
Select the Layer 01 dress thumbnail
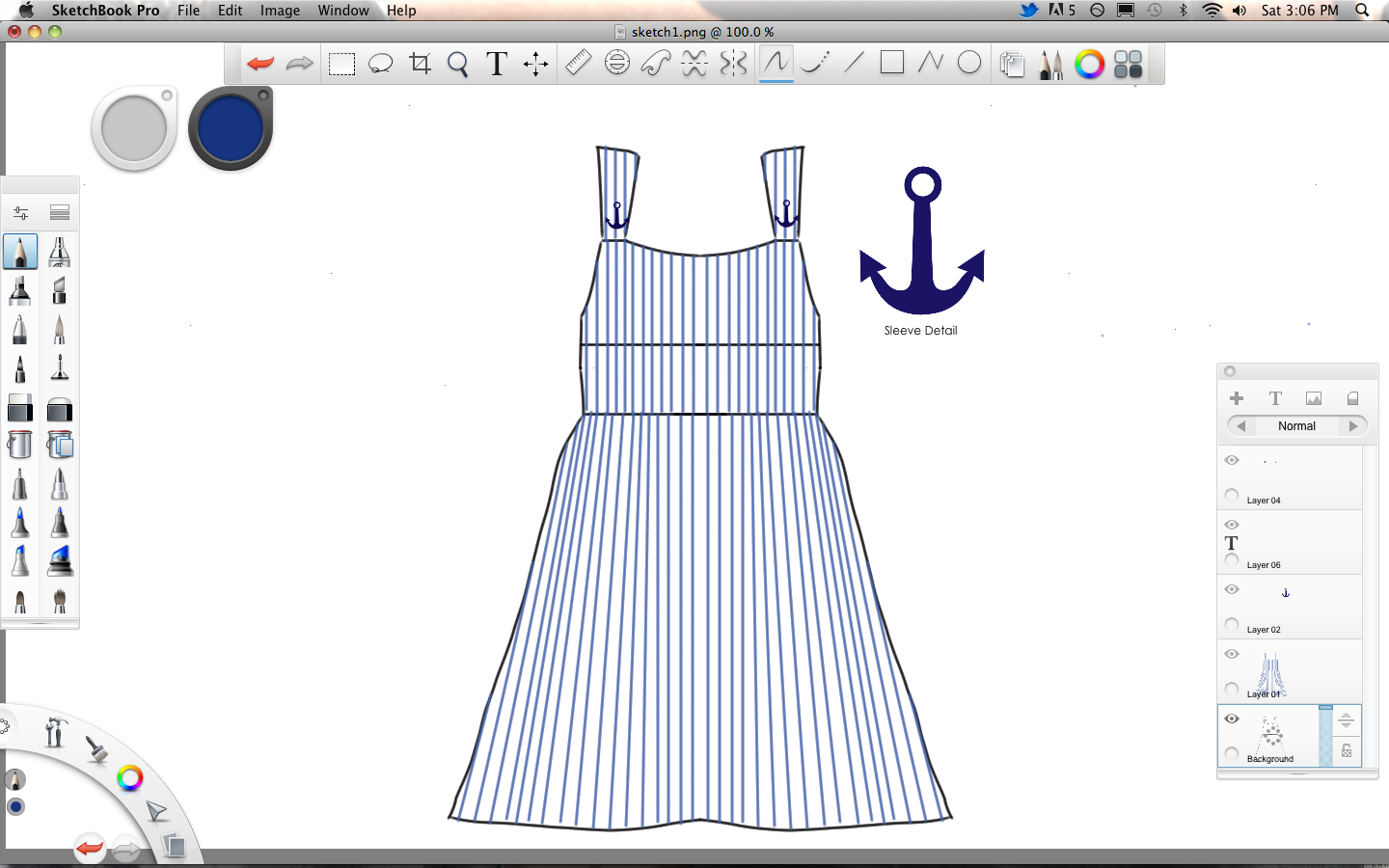pos(1271,674)
